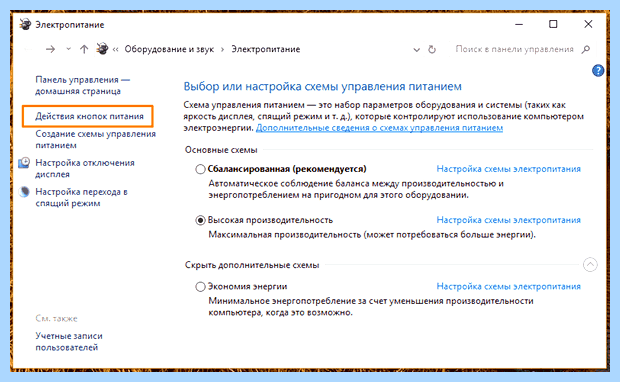Screen dimensions: 620x382
Task: Click the display shutdown settings monitor icon
Action: (x=24, y=163)
